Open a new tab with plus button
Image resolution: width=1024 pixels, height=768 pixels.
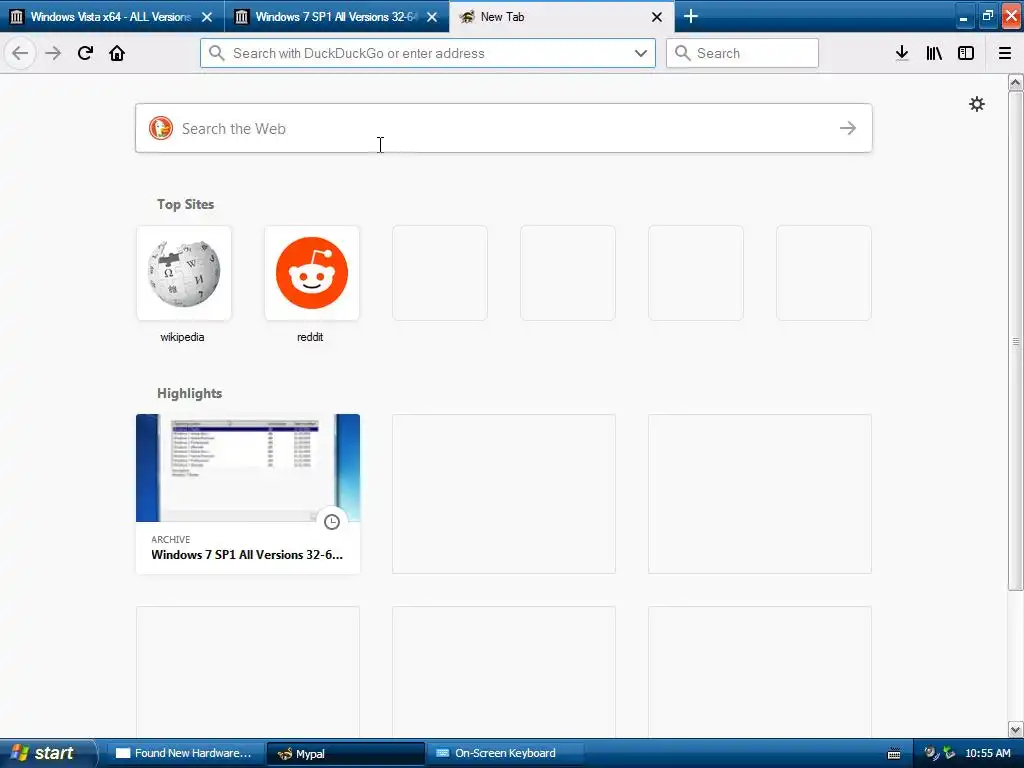pos(691,16)
